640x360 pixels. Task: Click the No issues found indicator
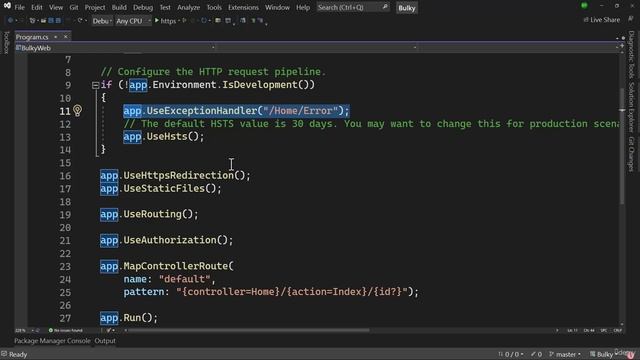(65, 330)
